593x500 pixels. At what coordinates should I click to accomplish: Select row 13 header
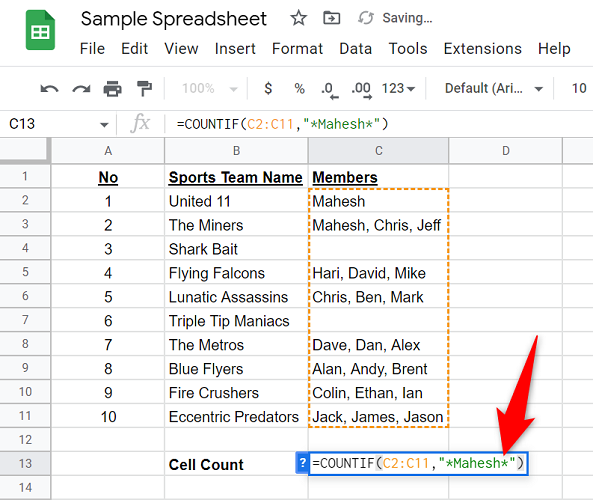click(x=25, y=464)
